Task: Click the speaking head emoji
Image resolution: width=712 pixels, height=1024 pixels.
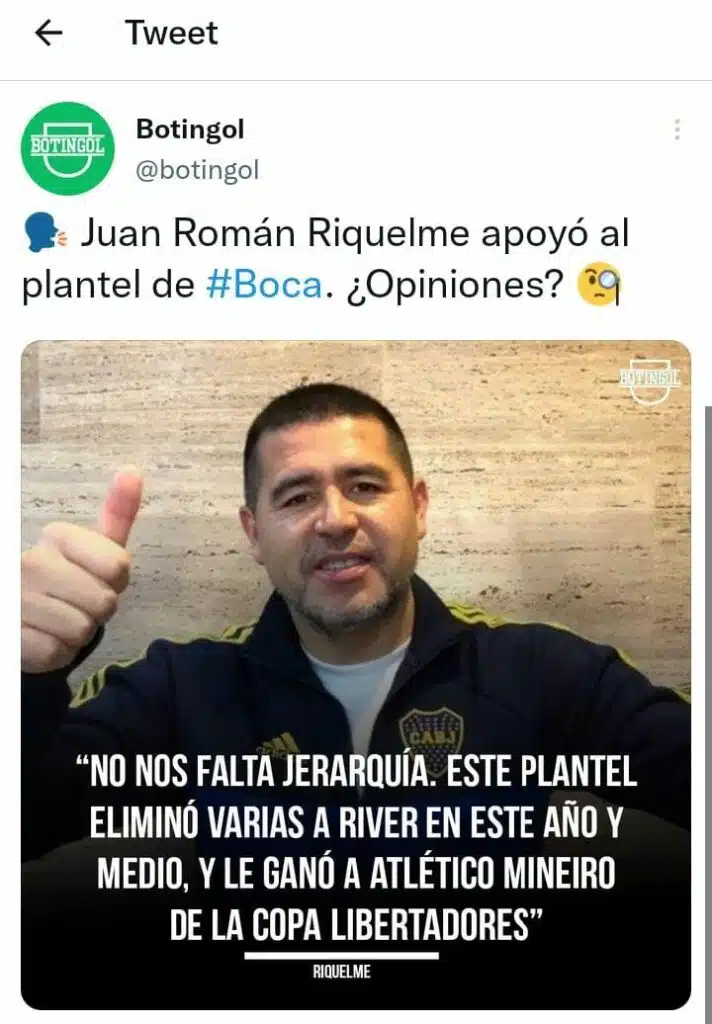Action: 44,234
